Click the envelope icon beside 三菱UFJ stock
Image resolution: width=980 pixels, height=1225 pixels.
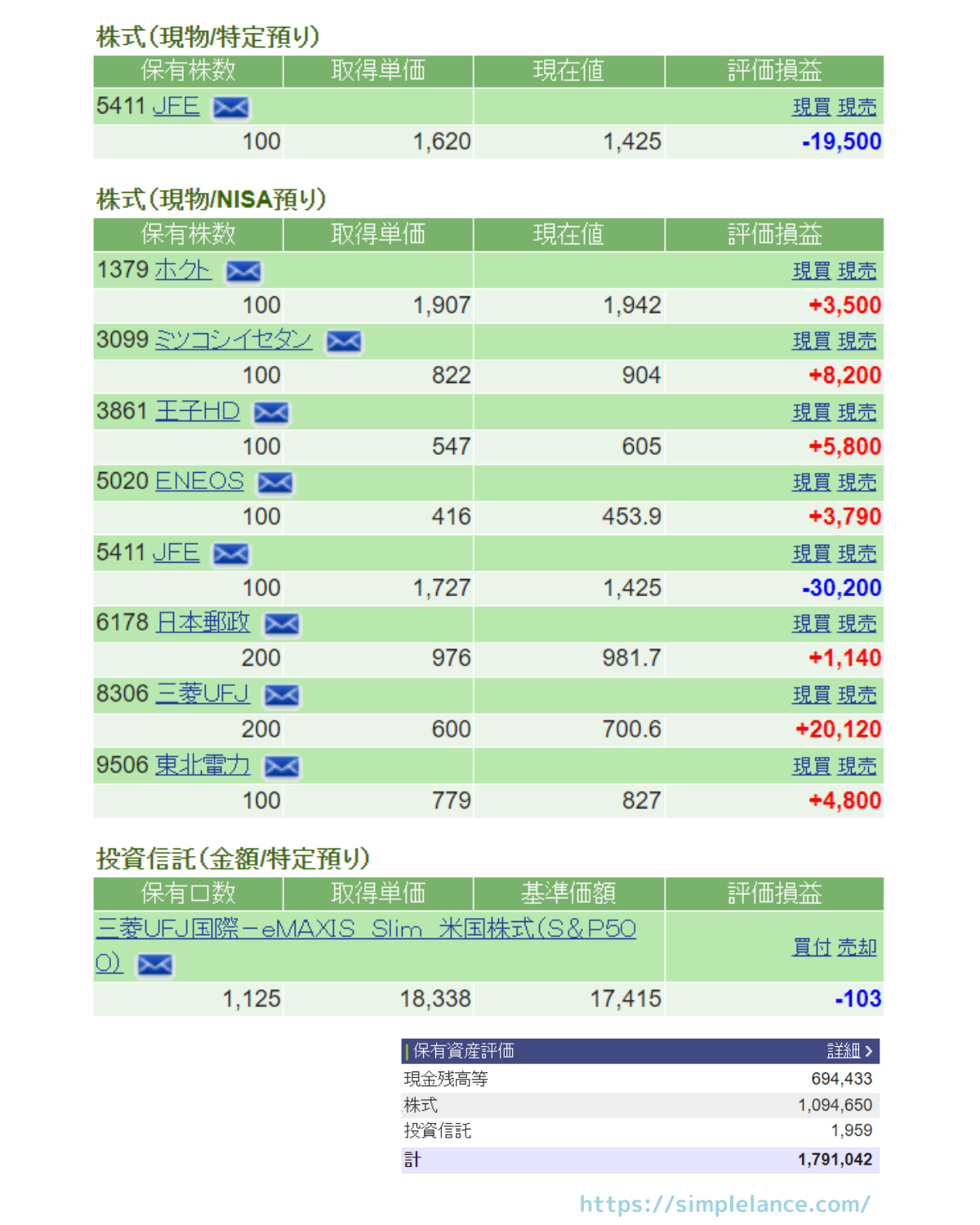[282, 695]
